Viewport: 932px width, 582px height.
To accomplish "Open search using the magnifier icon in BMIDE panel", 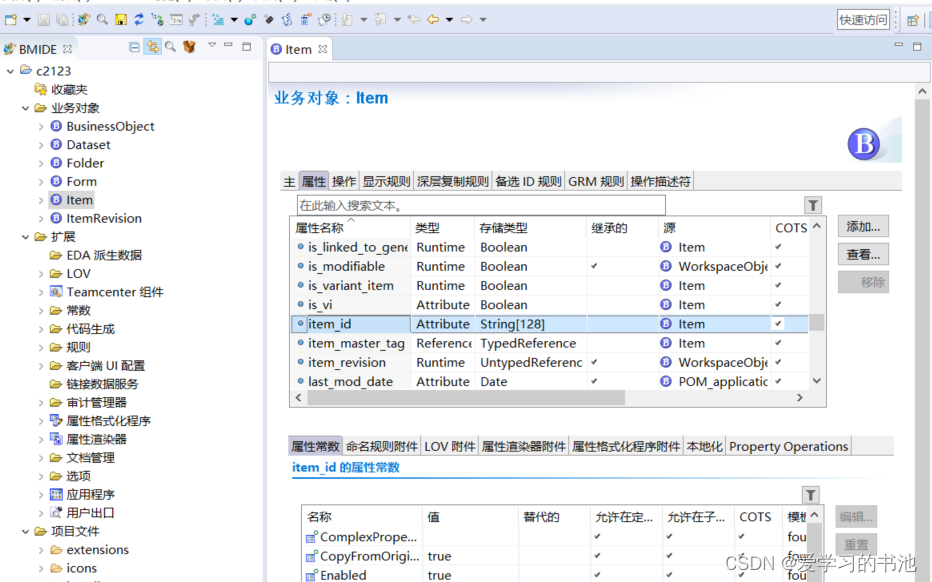I will 170,47.
